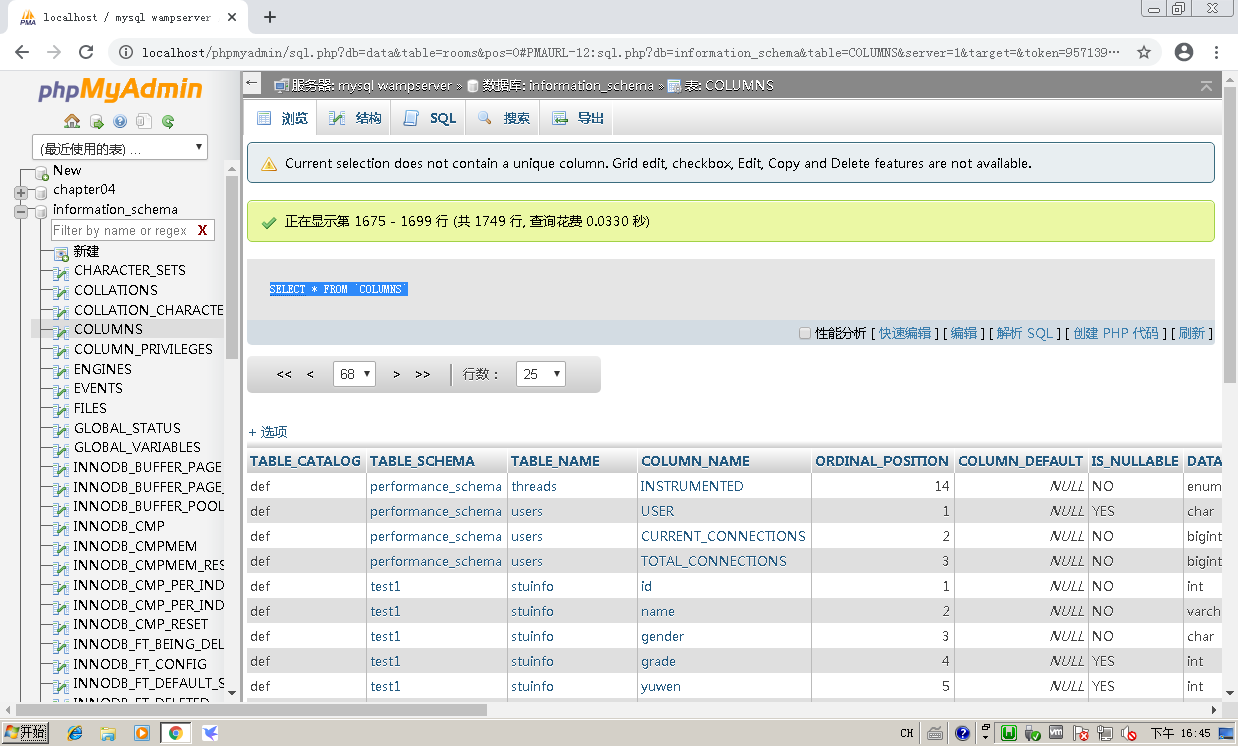
Task: Click the log out database-arrow icon
Action: click(96, 121)
